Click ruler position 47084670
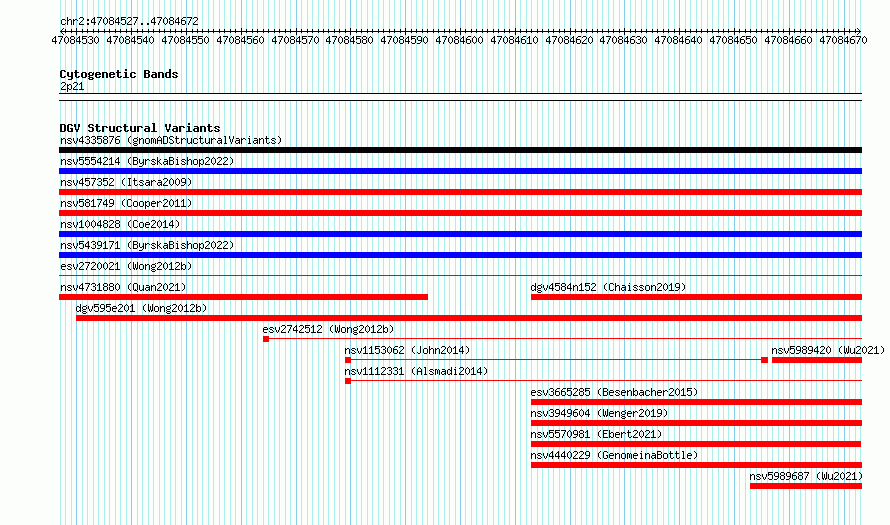Viewport: 890px width, 525px height. (843, 40)
